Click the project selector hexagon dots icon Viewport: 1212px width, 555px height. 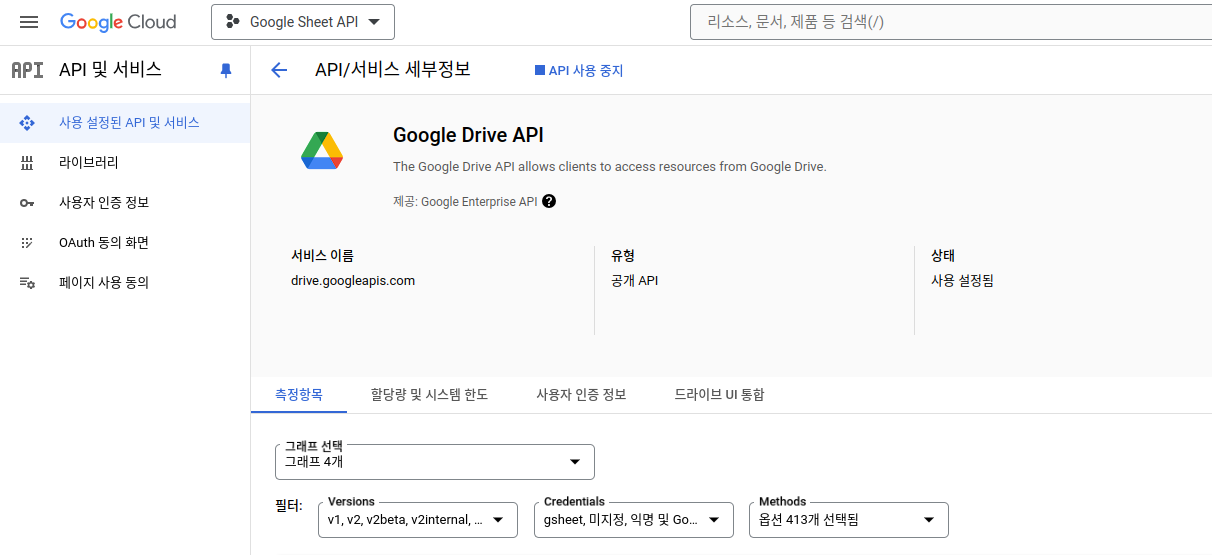click(233, 22)
